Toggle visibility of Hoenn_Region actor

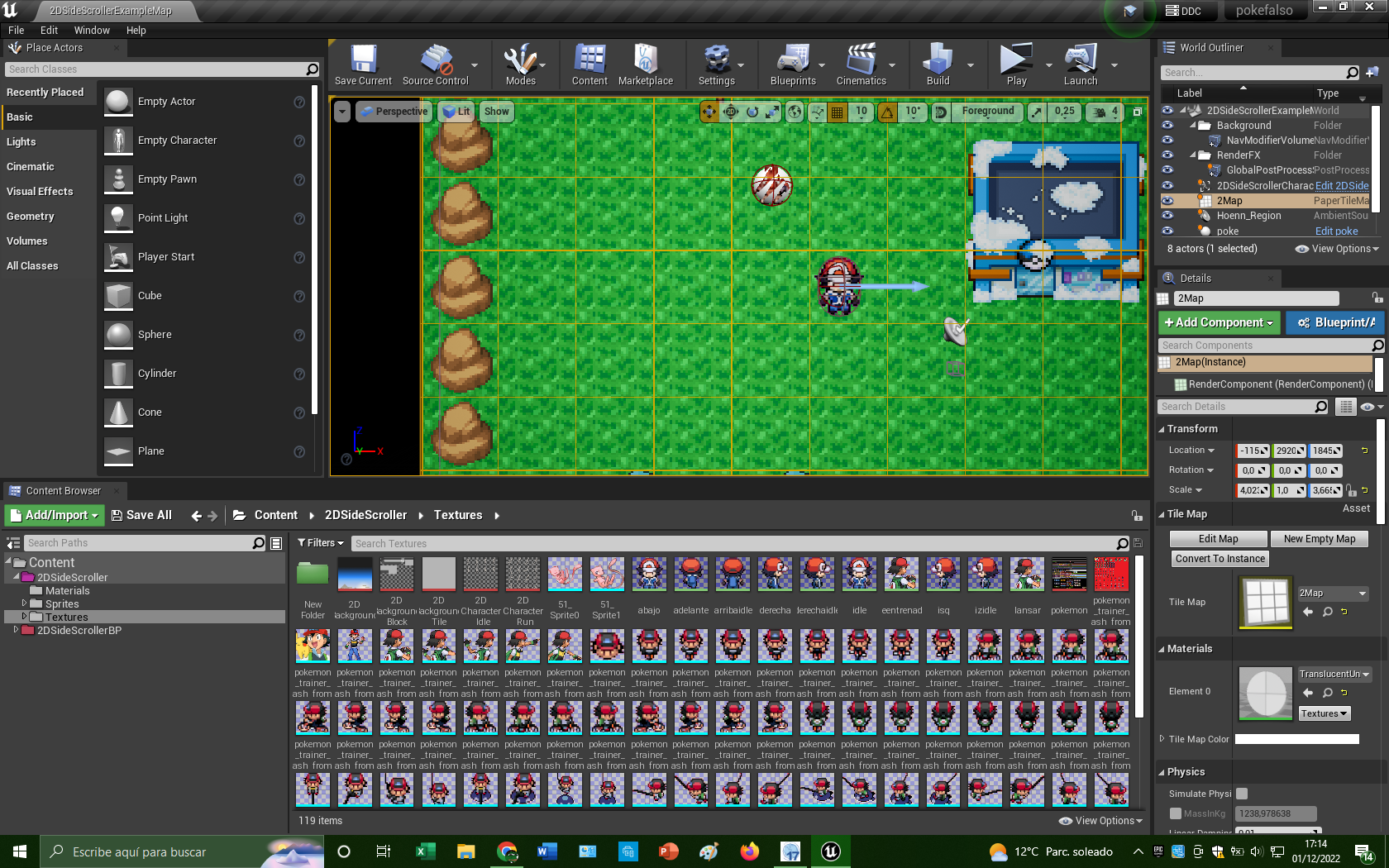[x=1167, y=216]
